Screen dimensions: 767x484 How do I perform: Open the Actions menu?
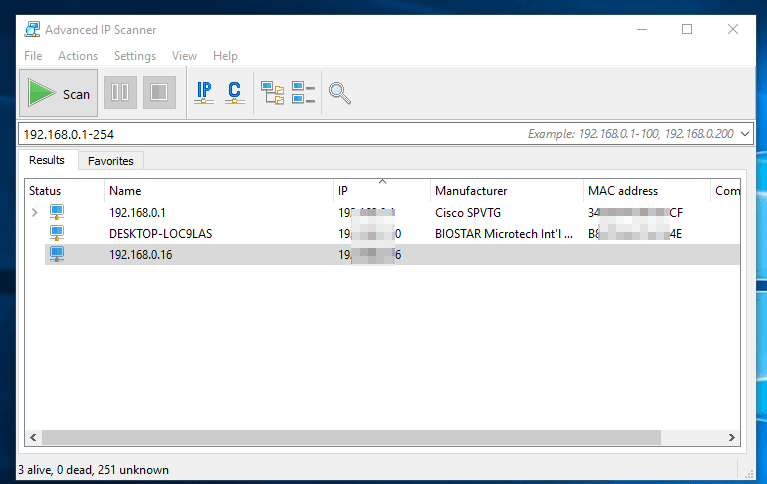click(x=78, y=56)
